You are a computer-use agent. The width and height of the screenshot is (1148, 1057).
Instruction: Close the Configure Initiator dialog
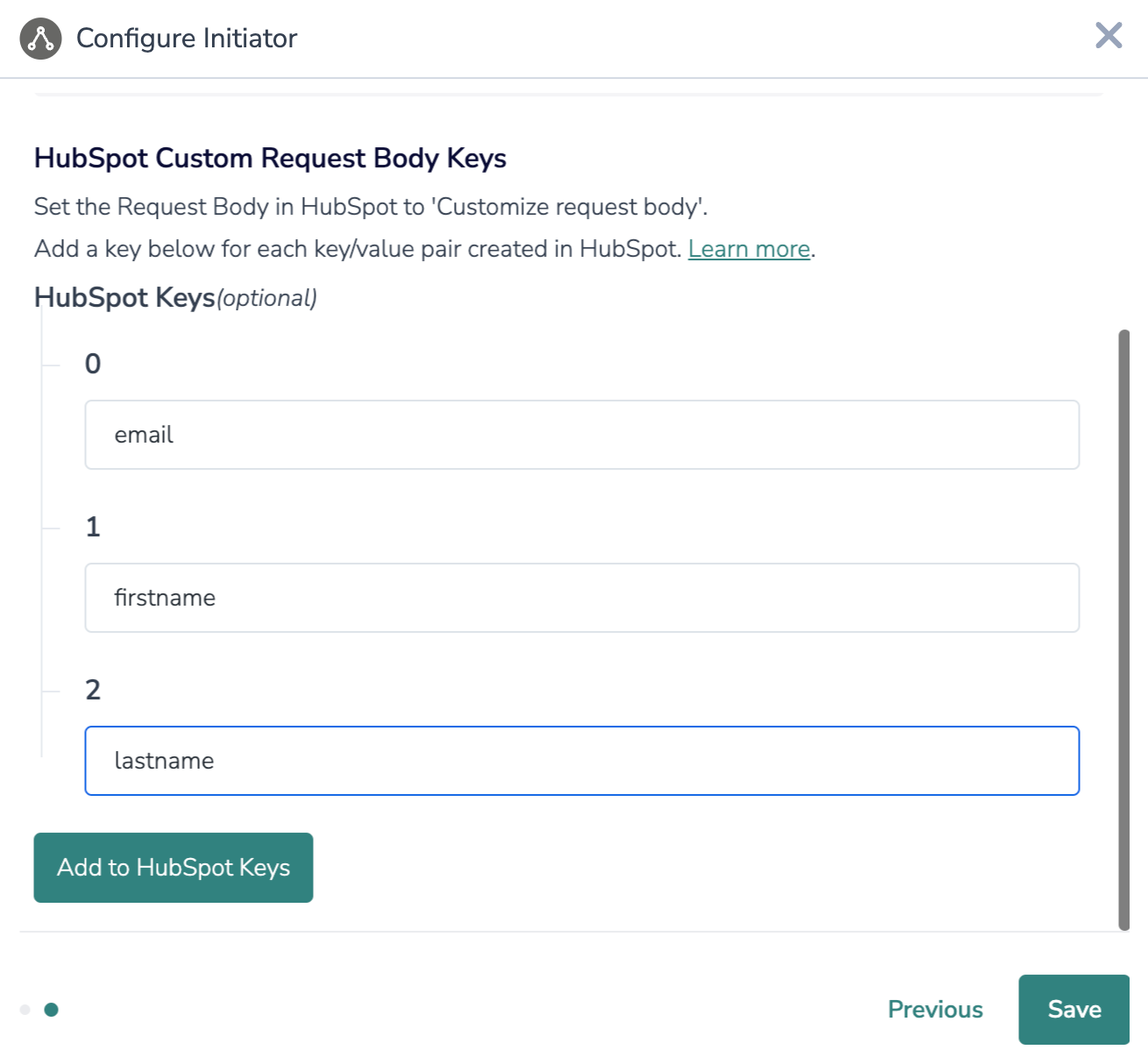pos(1109,36)
